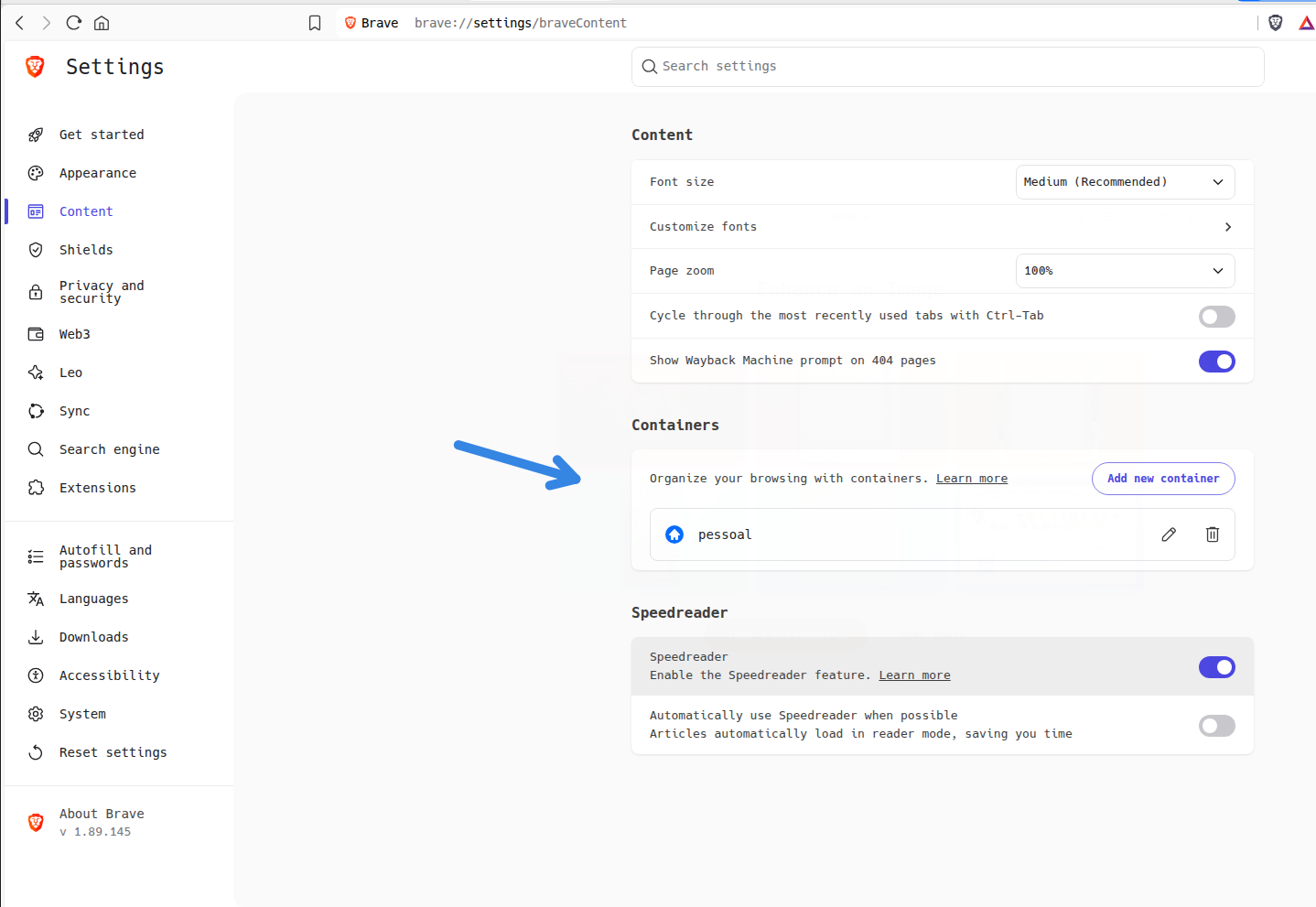
Task: Focus the Search settings field
Action: tap(948, 67)
